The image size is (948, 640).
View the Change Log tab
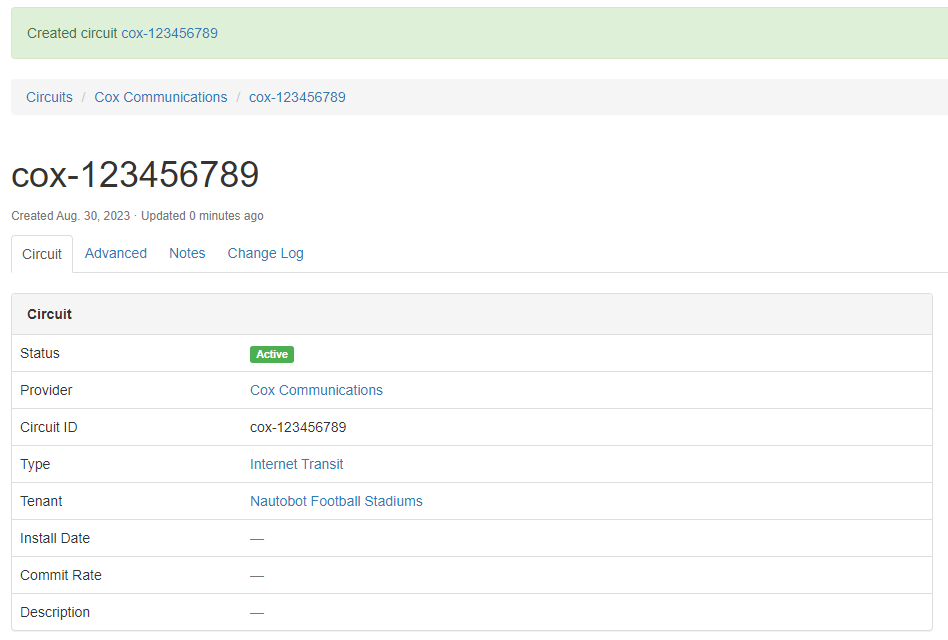[265, 253]
